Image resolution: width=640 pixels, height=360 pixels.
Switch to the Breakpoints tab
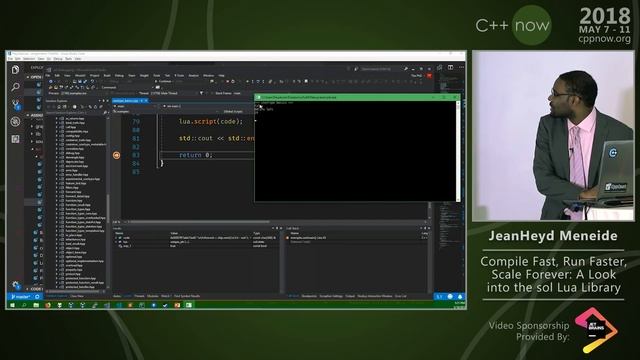tap(309, 296)
